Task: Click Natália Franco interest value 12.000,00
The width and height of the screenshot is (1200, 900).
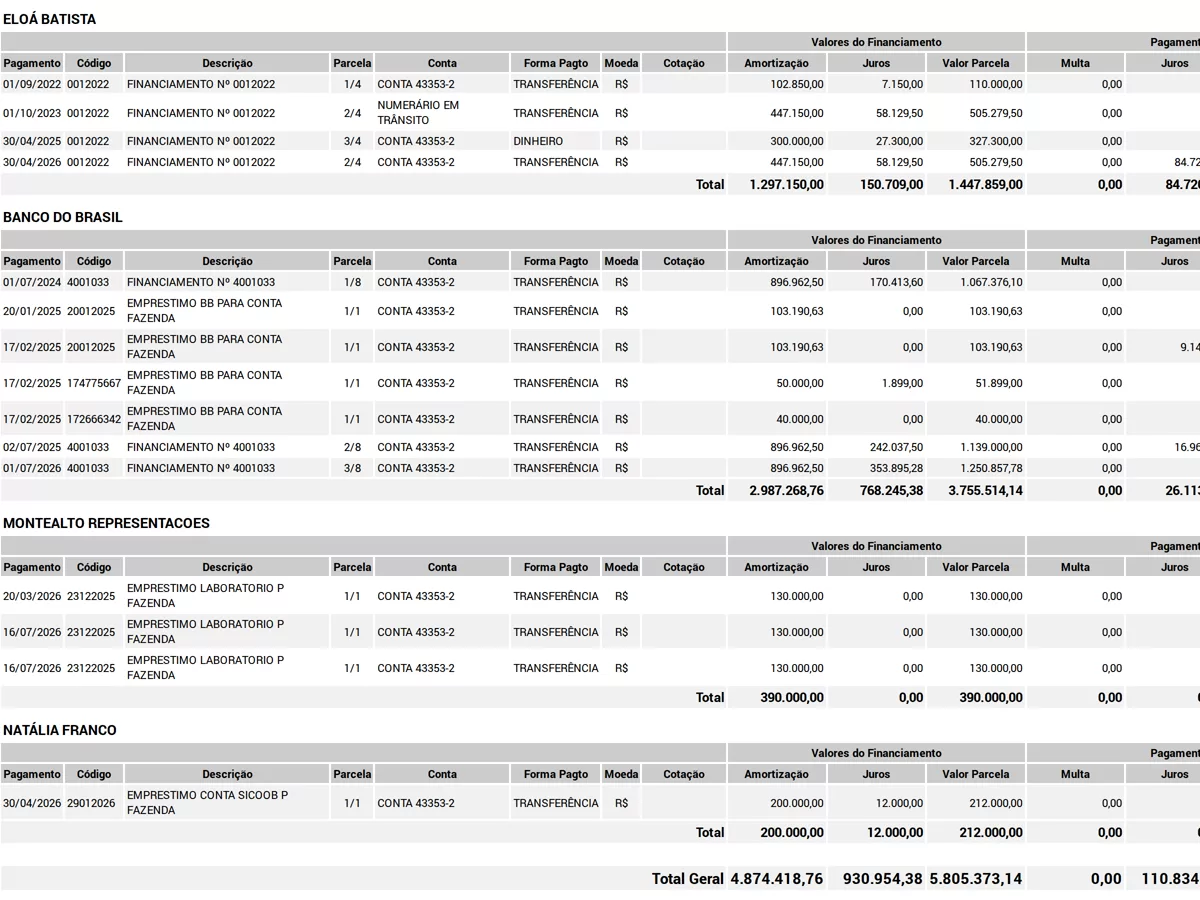Action: coord(900,803)
